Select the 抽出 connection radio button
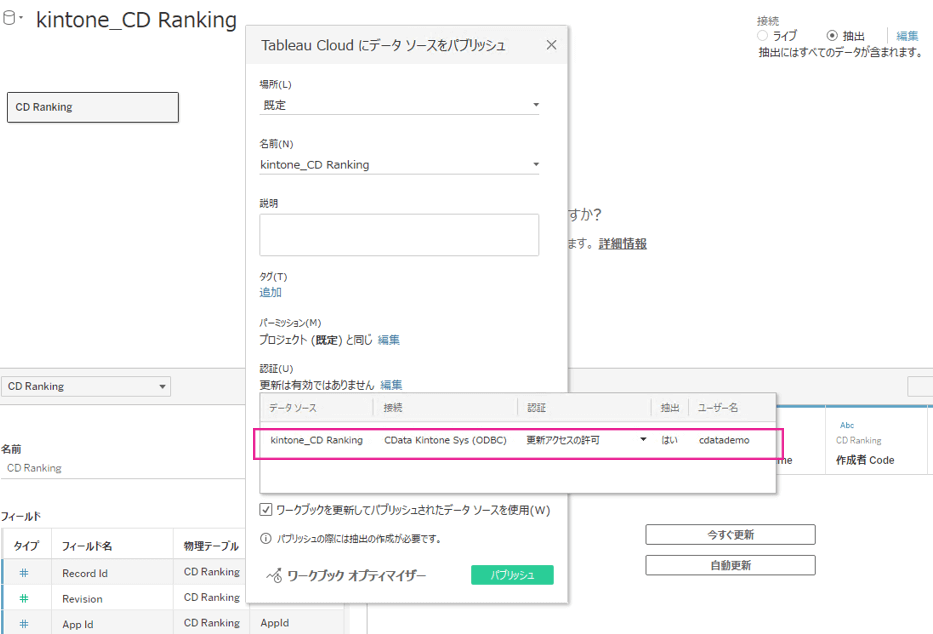Image resolution: width=933 pixels, height=634 pixels. (832, 36)
